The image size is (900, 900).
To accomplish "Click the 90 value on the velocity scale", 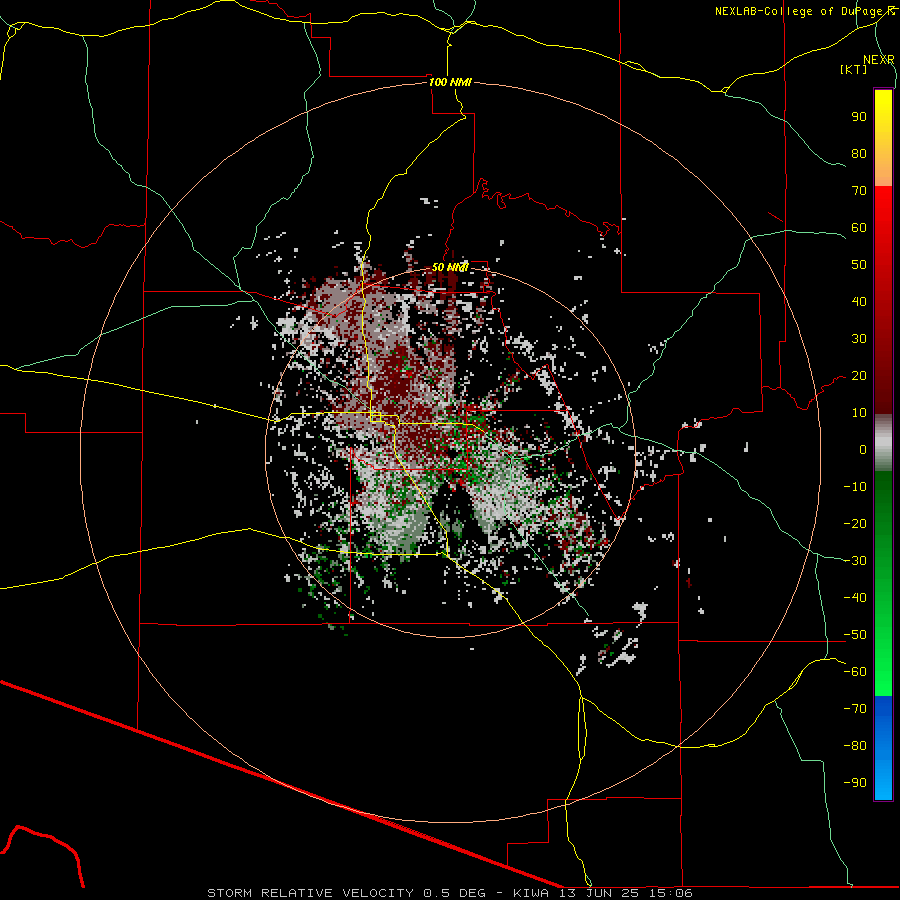I will [859, 117].
